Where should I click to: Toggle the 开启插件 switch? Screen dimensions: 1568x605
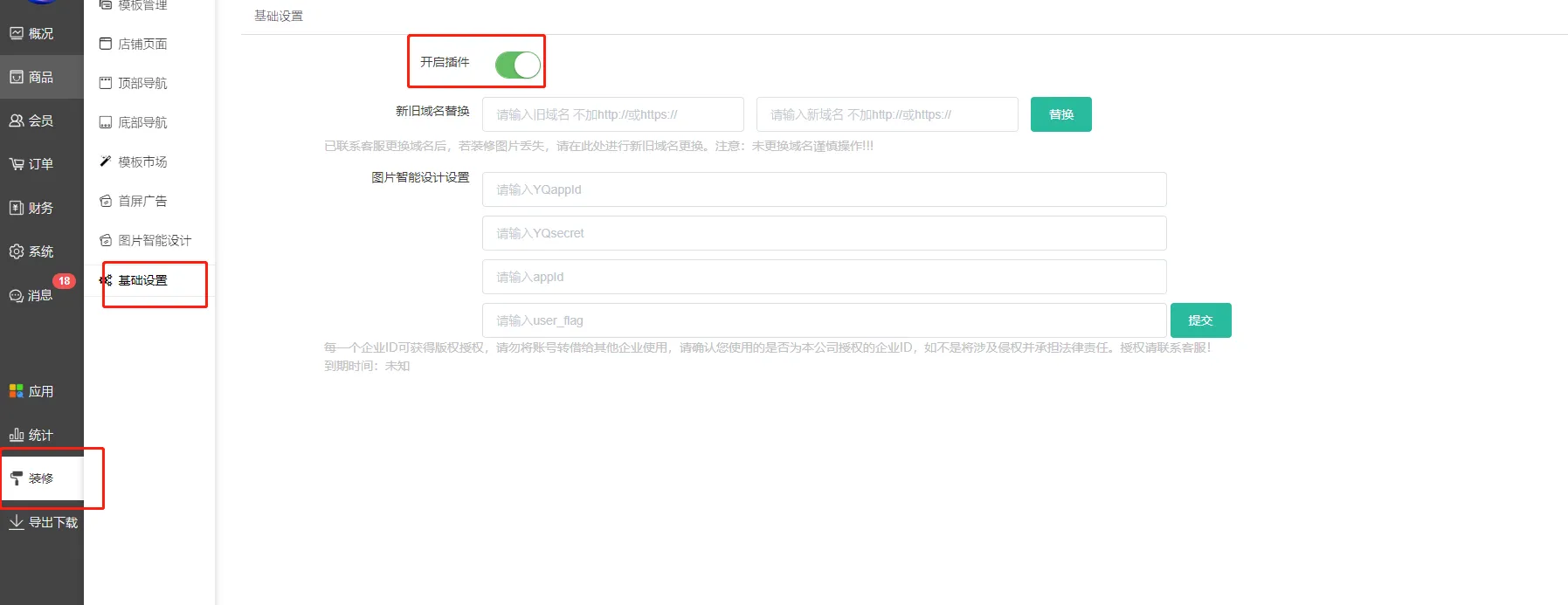coord(517,65)
